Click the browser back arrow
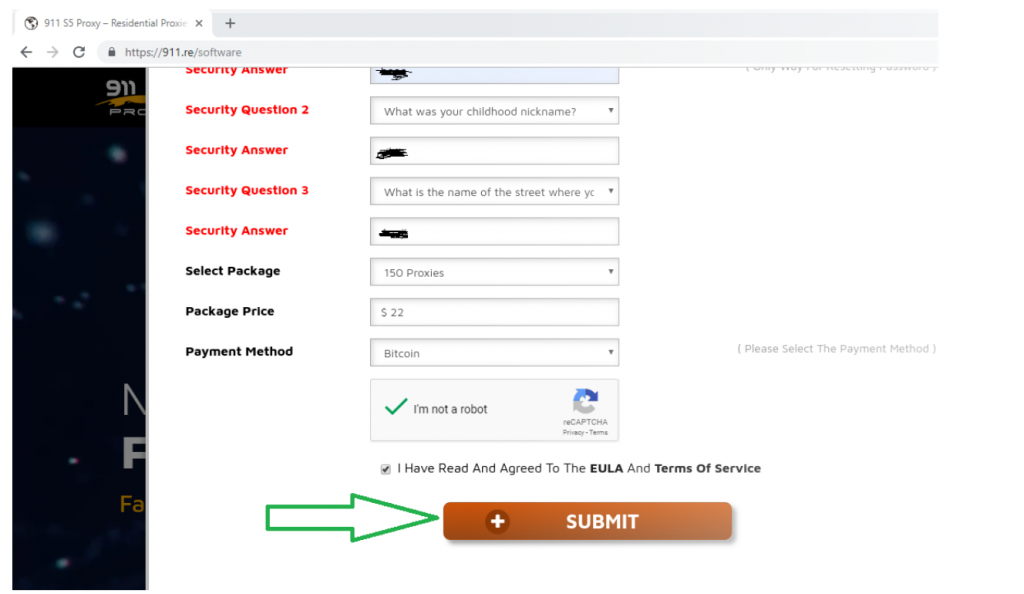 click(x=26, y=52)
